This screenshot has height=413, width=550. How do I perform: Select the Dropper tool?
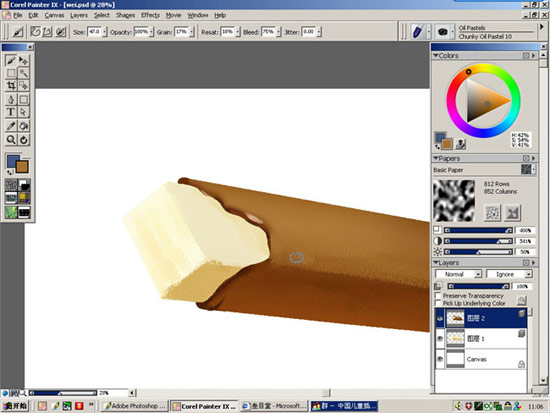[11, 126]
